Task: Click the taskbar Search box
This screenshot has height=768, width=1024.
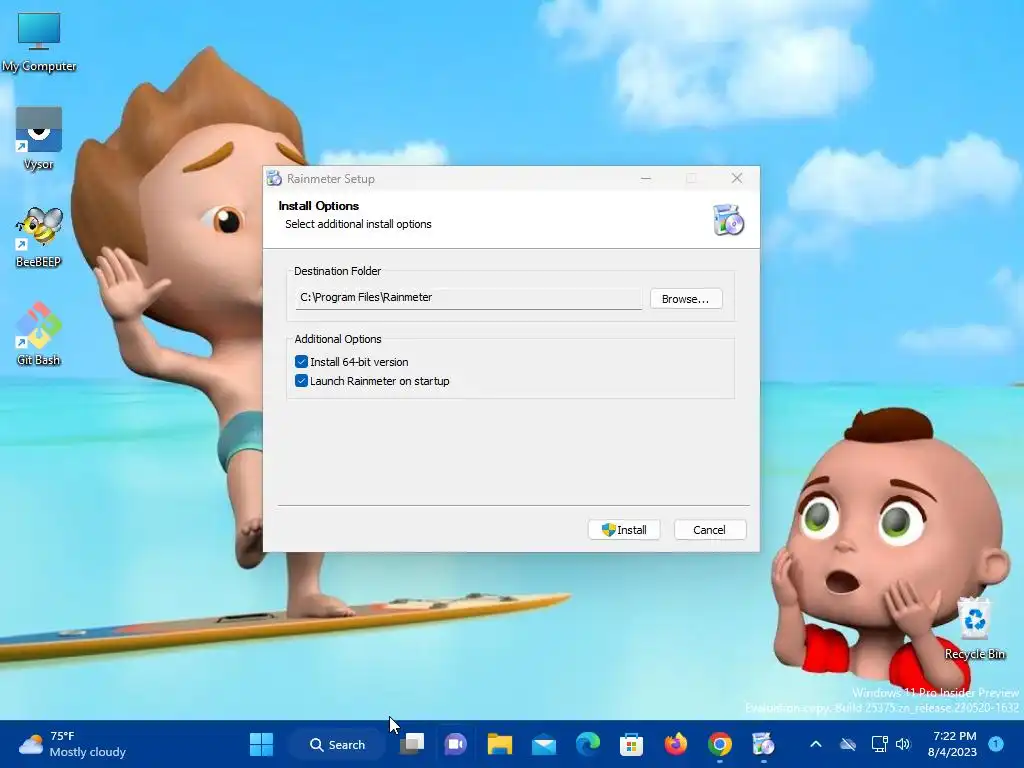Action: (x=338, y=744)
